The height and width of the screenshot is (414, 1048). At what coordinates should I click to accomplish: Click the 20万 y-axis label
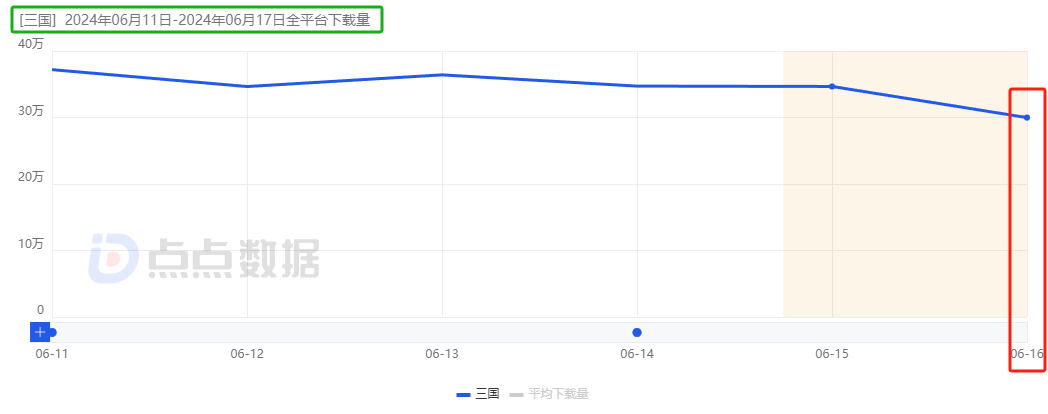[x=31, y=177]
